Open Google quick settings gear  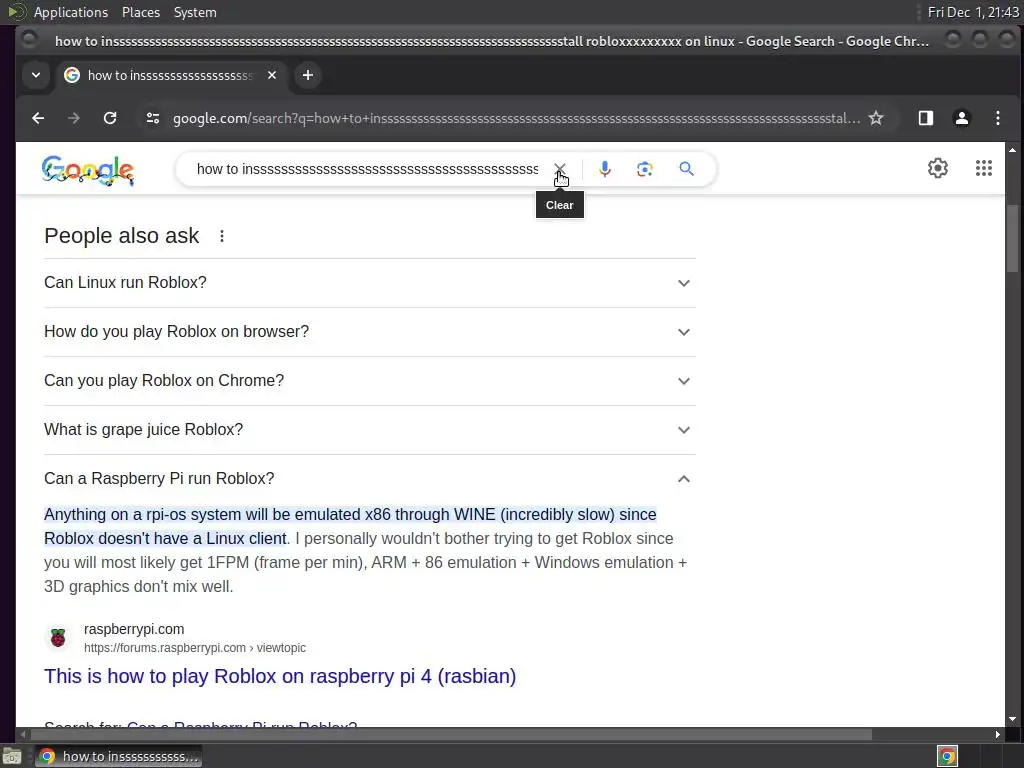937,168
